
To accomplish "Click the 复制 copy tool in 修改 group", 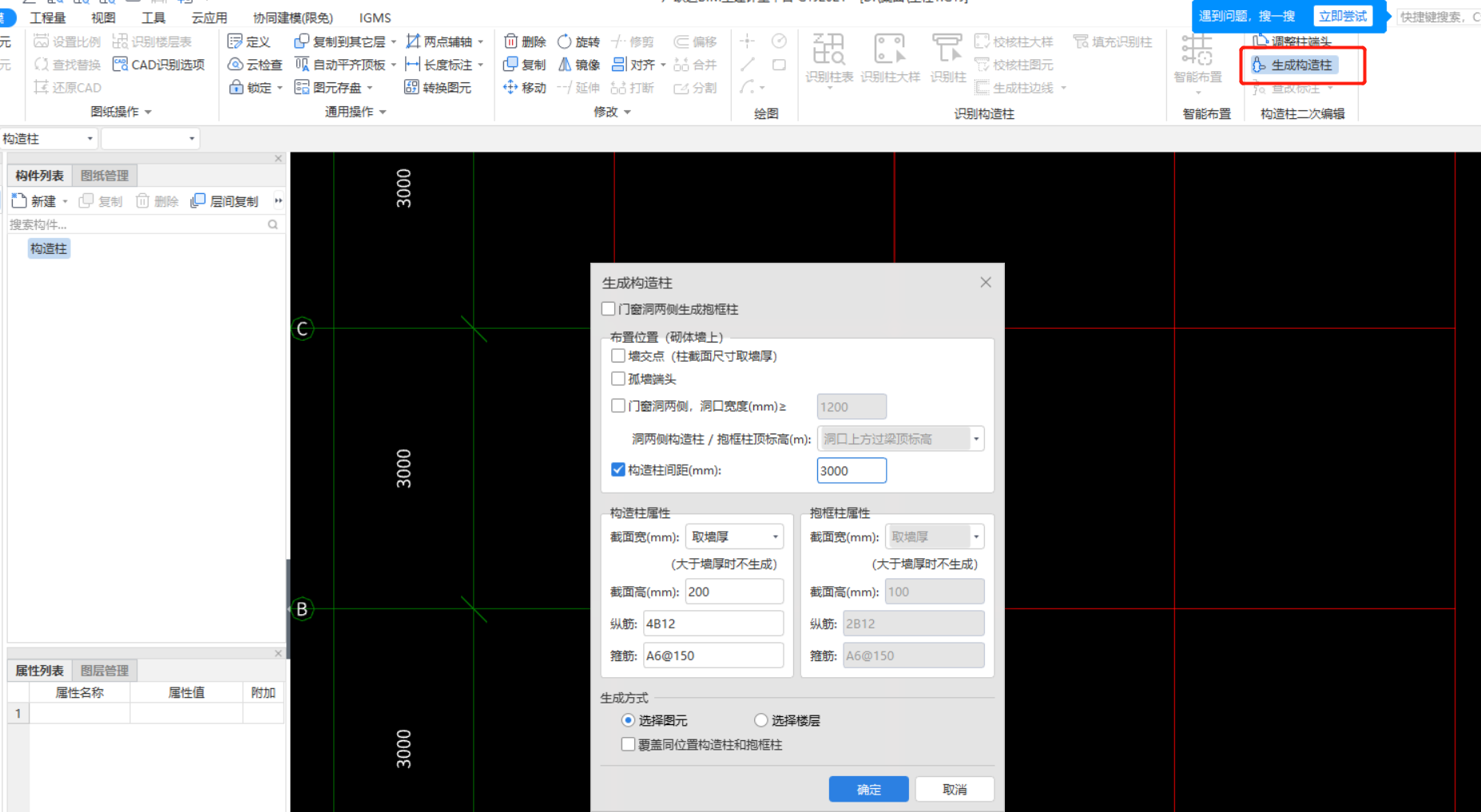I will 525,65.
